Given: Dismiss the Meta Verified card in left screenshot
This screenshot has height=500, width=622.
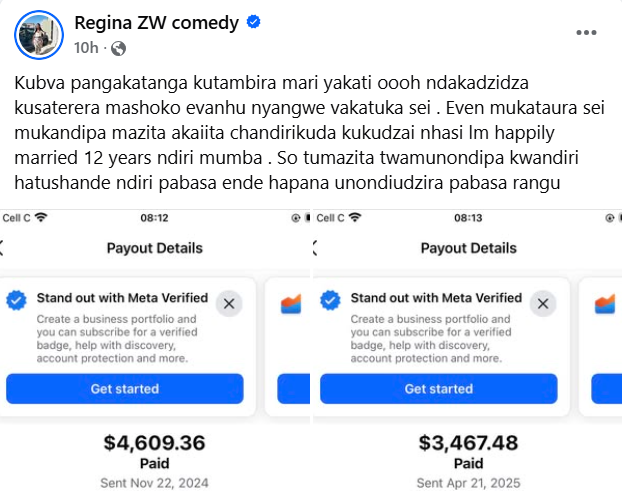Looking at the screenshot, I should coord(229,303).
